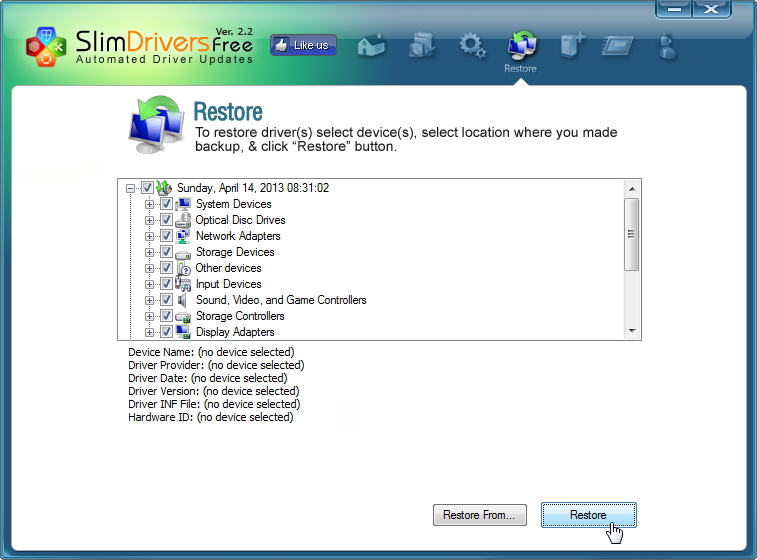Viewport: 757px width, 560px height.
Task: Click the list scroll down arrow
Action: click(631, 331)
